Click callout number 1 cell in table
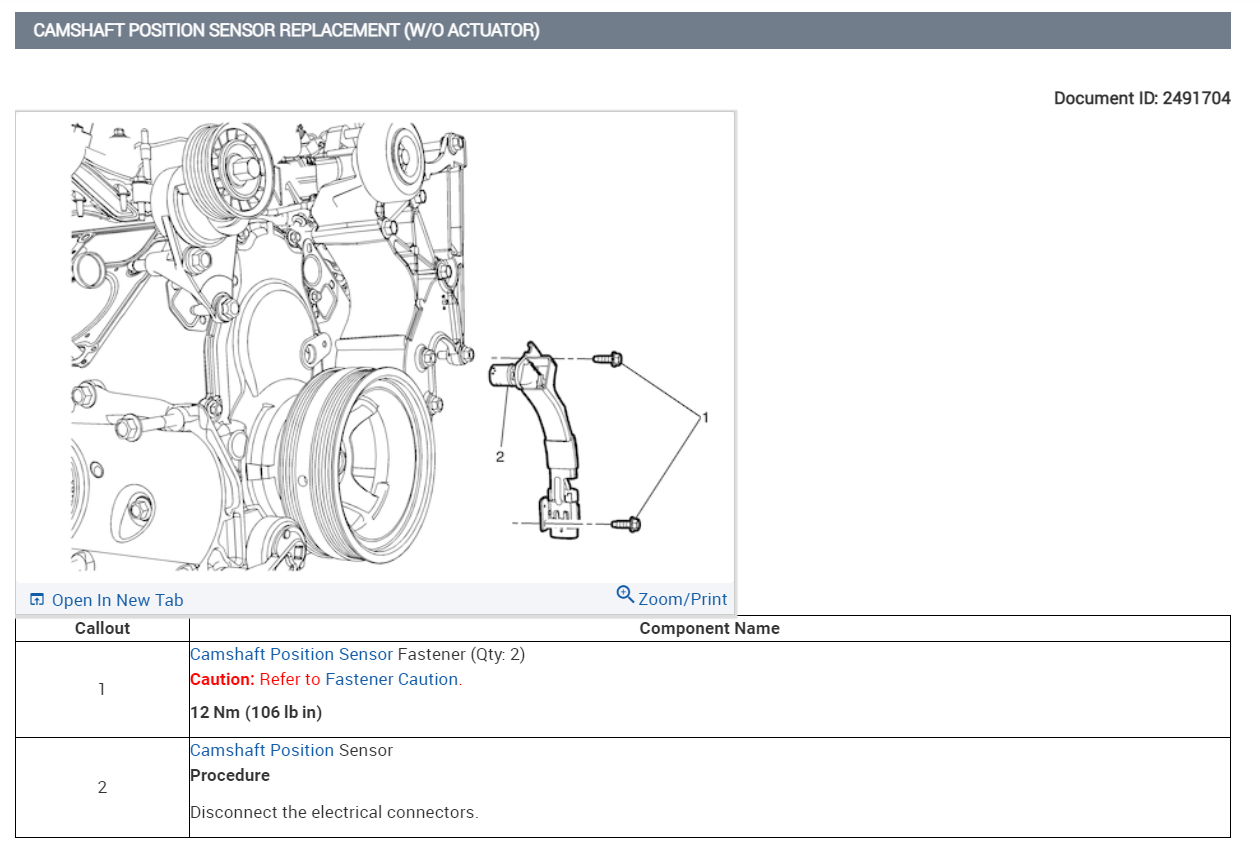Viewport: 1260px width, 868px height. 102,689
